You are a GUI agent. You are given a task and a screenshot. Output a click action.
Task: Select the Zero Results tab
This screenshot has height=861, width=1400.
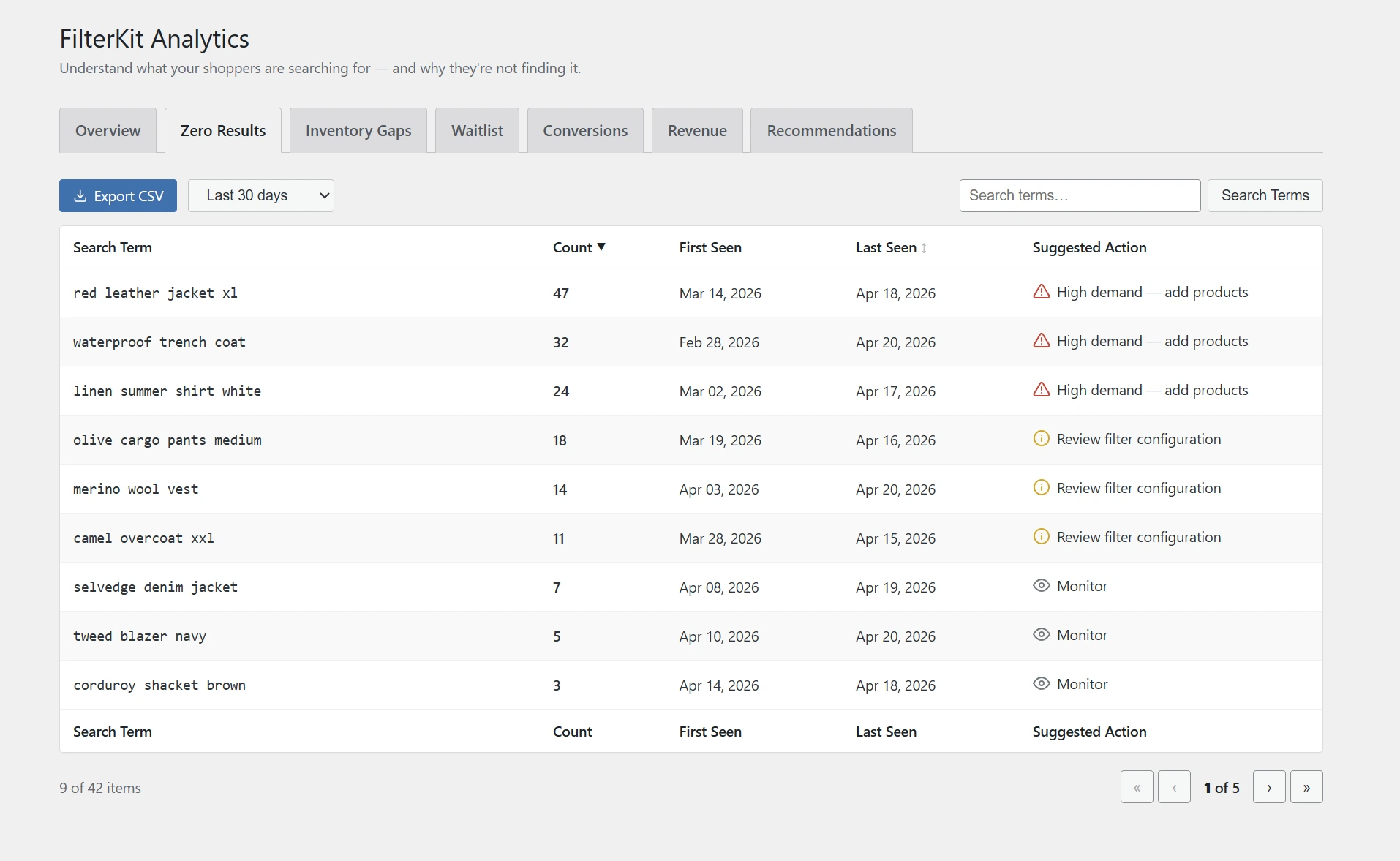(x=223, y=130)
